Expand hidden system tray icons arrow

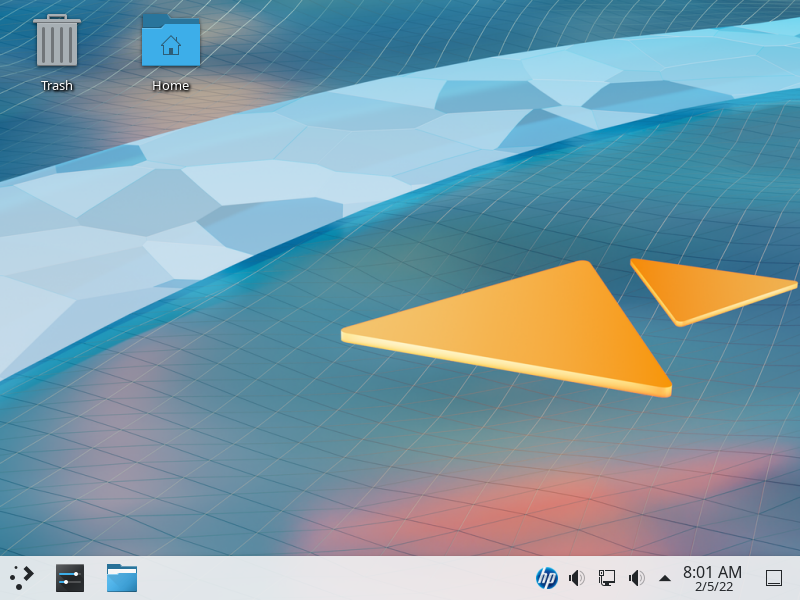(665, 578)
